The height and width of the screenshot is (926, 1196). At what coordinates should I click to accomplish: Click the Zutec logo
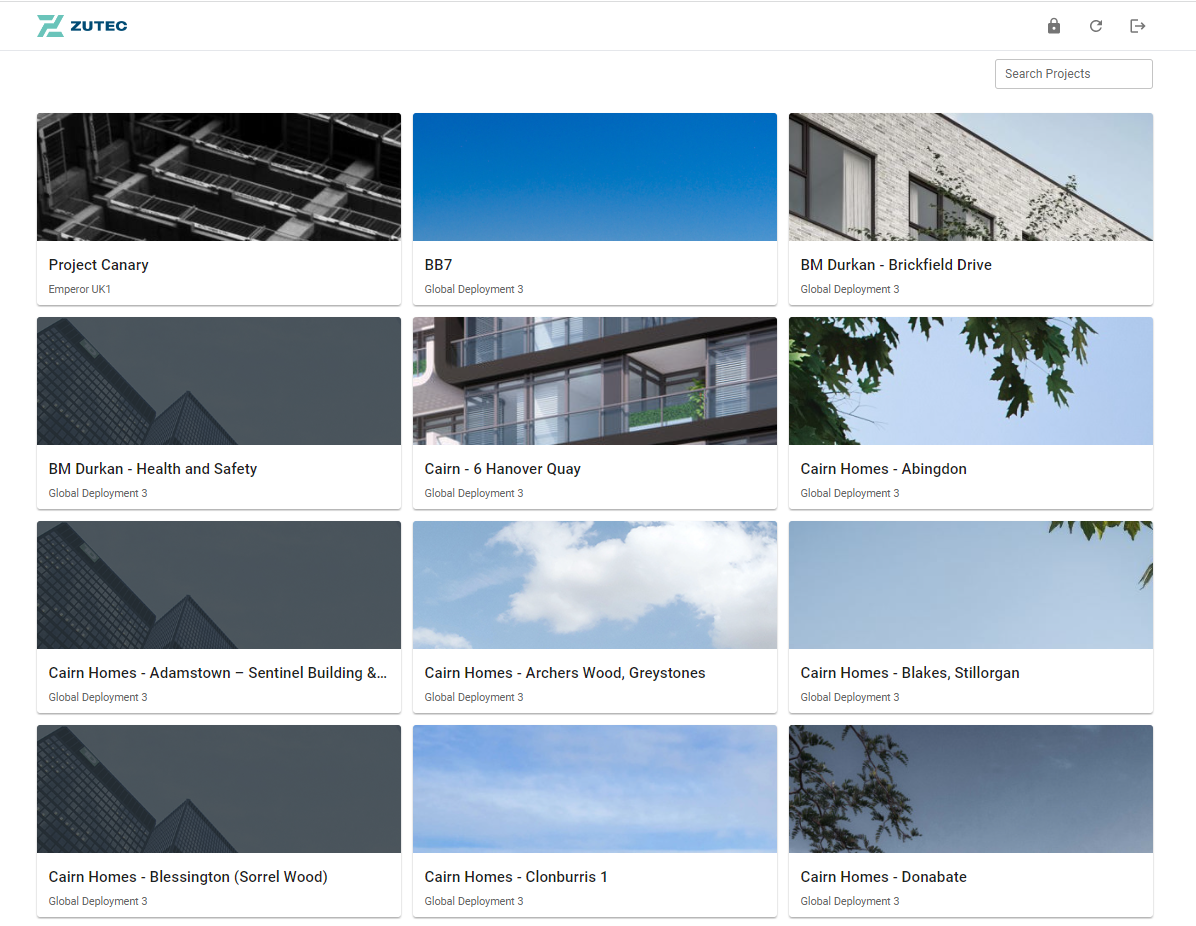click(82, 26)
